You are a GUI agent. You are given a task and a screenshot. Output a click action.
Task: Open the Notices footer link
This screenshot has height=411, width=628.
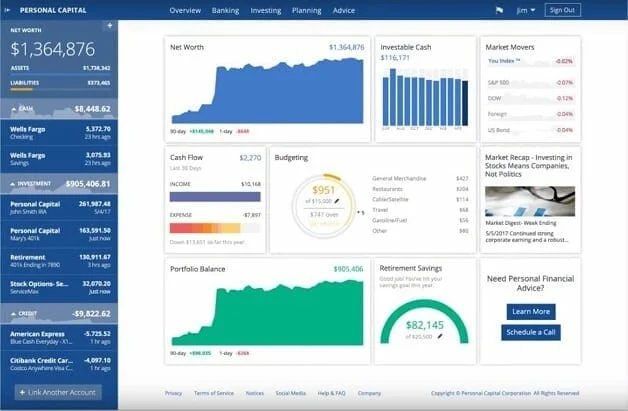pos(255,393)
